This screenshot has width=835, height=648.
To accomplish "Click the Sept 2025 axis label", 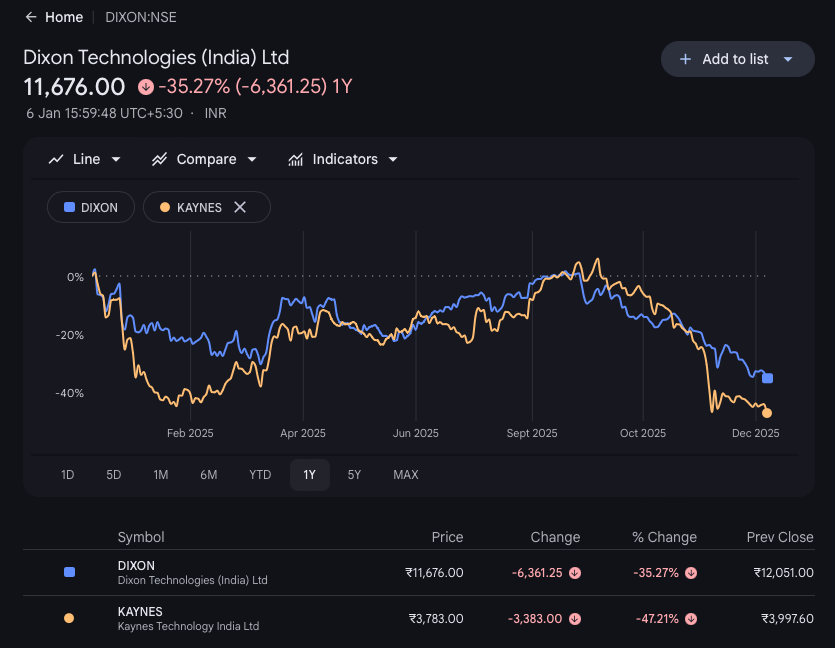I will 532,433.
